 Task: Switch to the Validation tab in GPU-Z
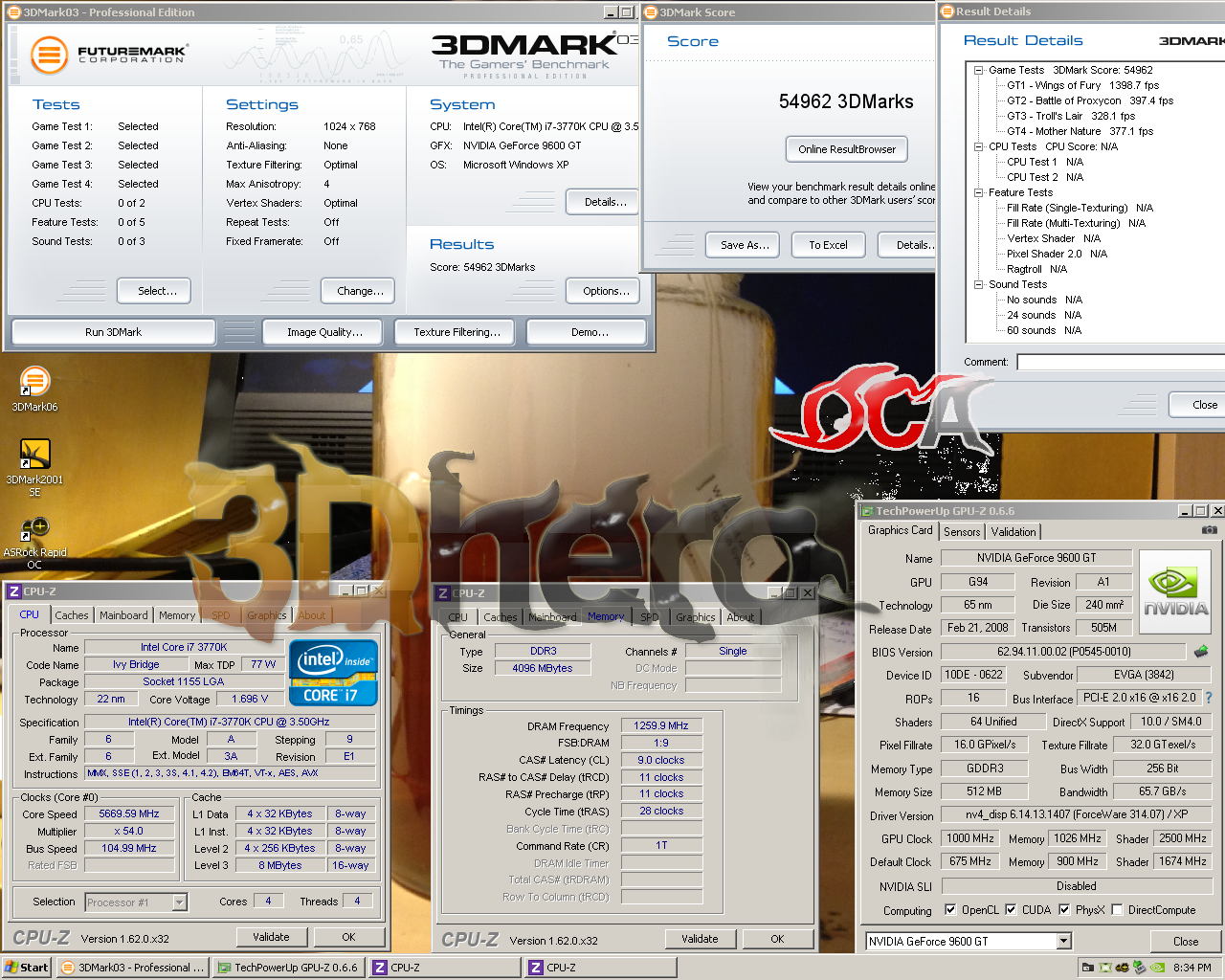pos(1013,532)
